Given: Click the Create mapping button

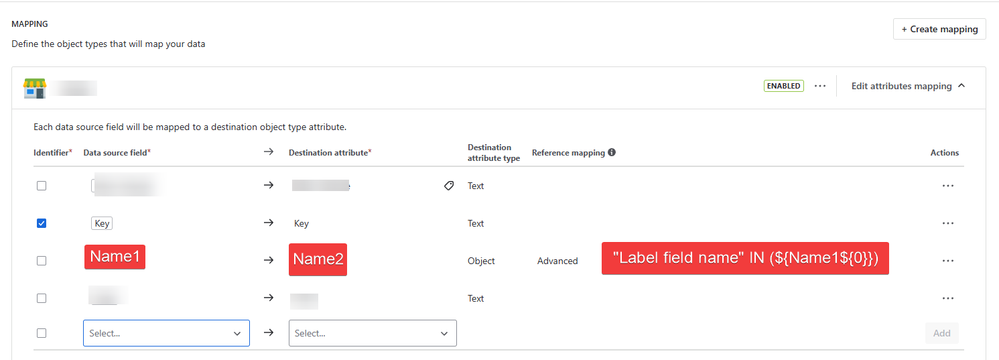Looking at the screenshot, I should point(940,29).
